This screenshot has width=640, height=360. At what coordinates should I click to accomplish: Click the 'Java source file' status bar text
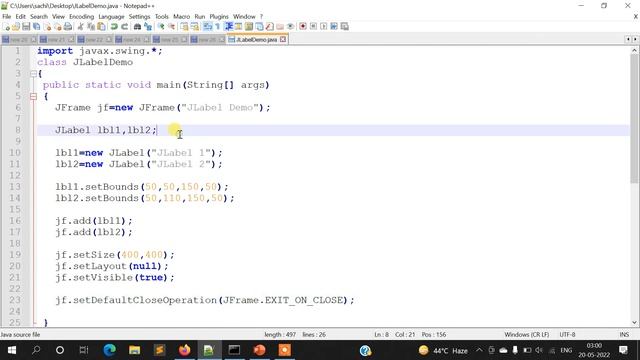tap(20, 334)
